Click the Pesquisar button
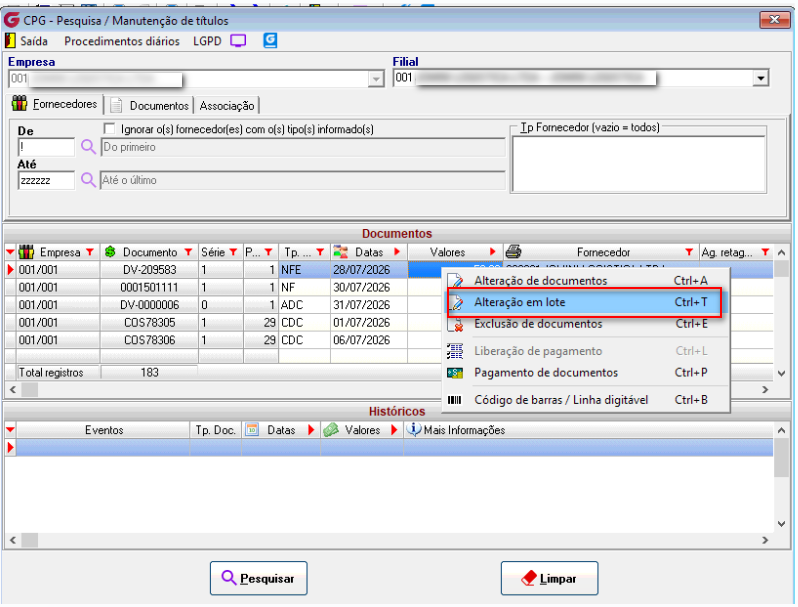This screenshot has height=607, width=798. [259, 578]
